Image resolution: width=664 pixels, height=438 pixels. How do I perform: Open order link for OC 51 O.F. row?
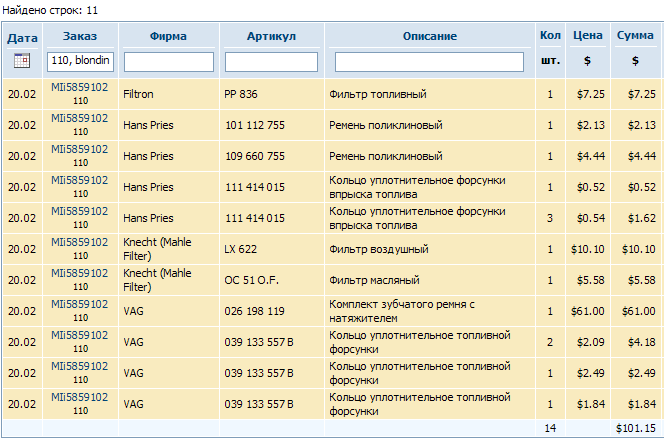pos(80,274)
